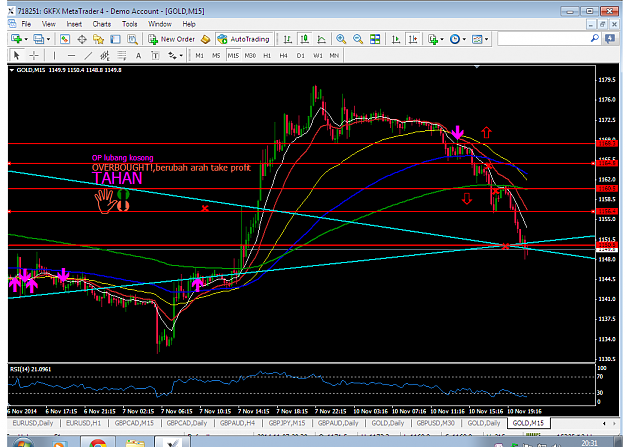Click in the toolbar search field

[x=544, y=39]
